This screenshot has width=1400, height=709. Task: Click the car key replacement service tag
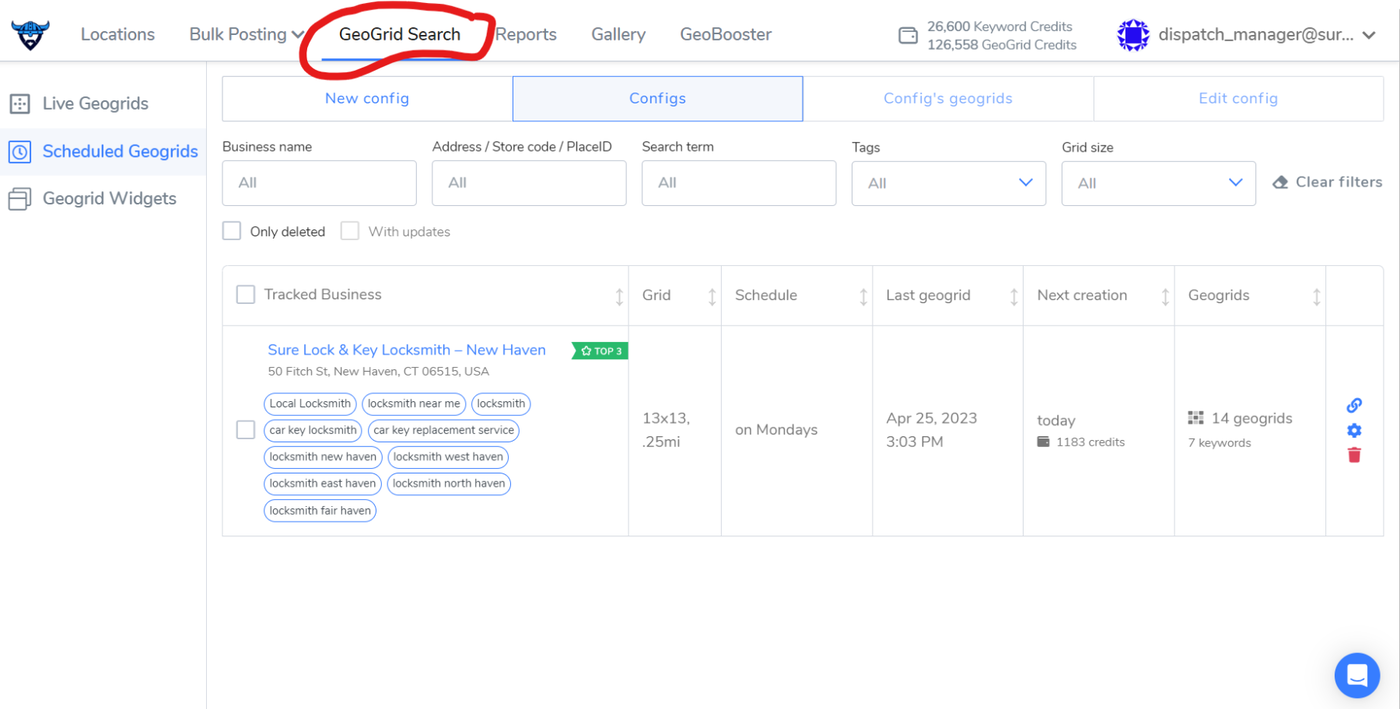[x=444, y=430]
